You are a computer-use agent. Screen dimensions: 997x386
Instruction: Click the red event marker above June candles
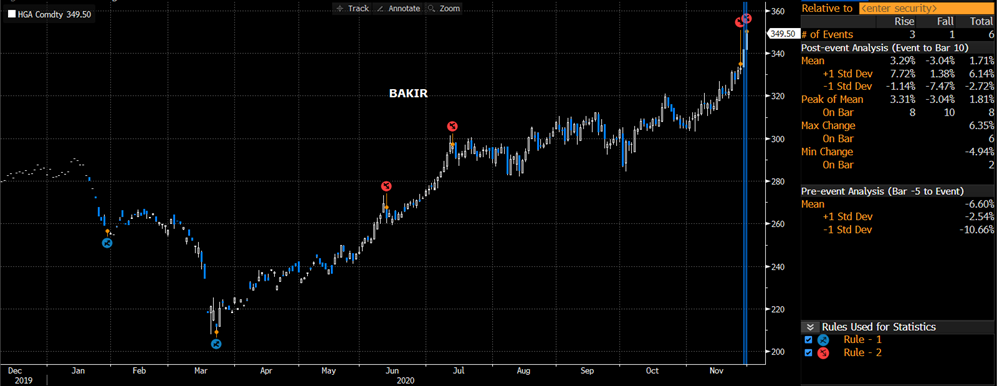pyautogui.click(x=386, y=186)
